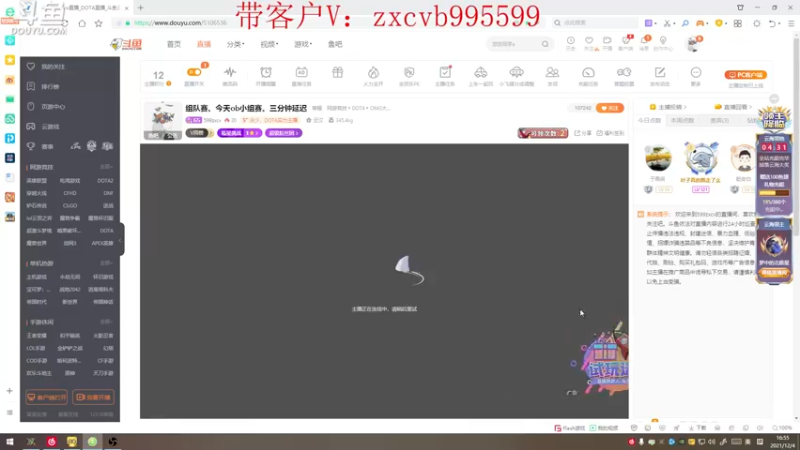This screenshot has width=800, height=450.
Task: Open the 主播投稿 link with chevron
Action: tap(668, 107)
